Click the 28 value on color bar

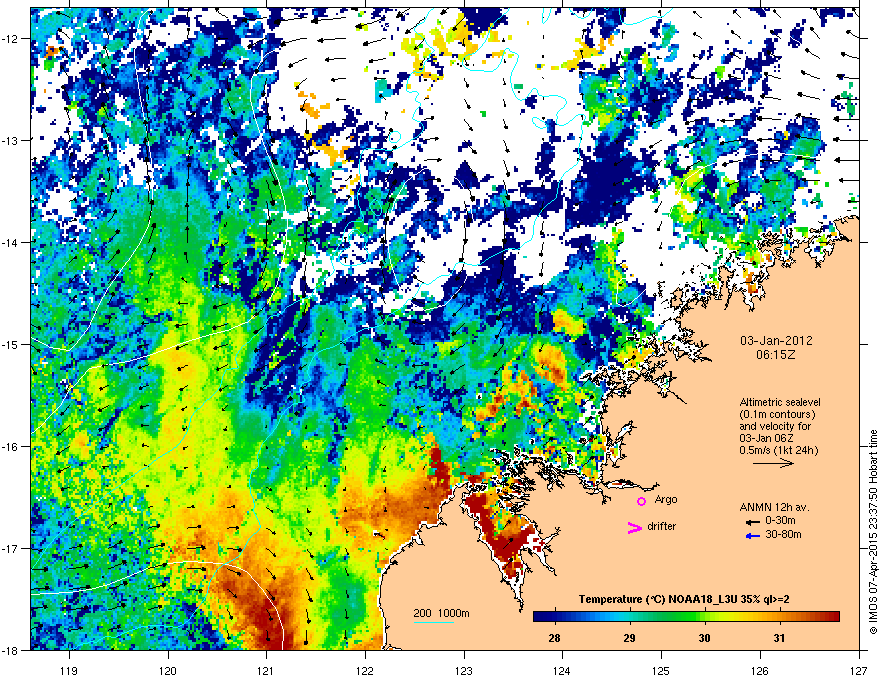point(554,637)
